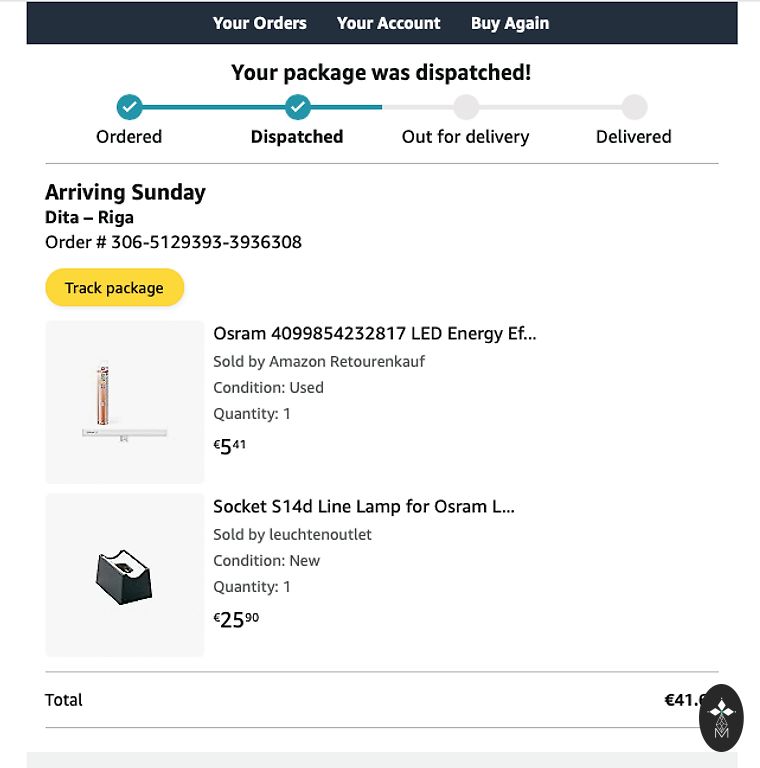Click the Sold by Amazon Retourenkauf text
The height and width of the screenshot is (768, 760).
pos(319,361)
